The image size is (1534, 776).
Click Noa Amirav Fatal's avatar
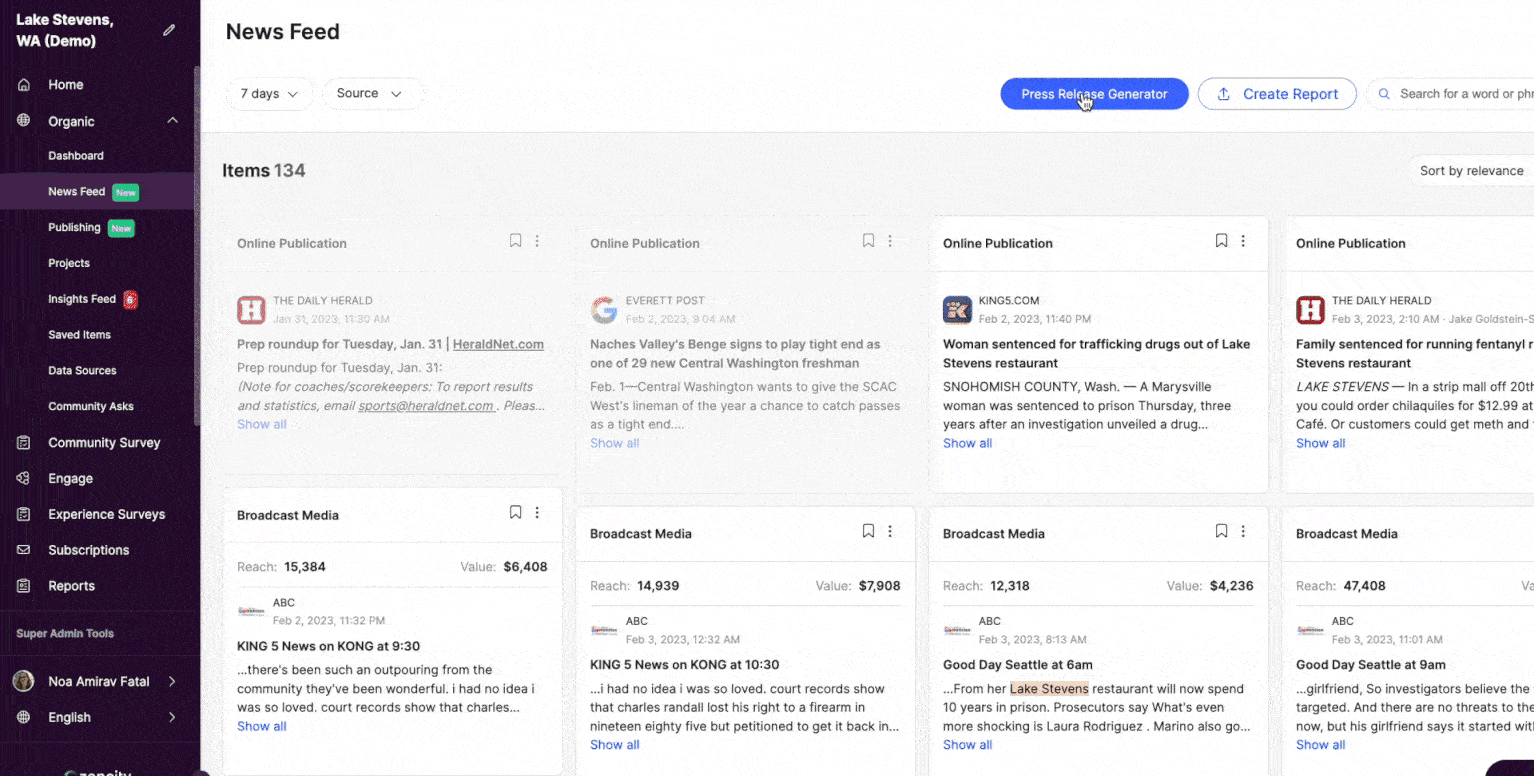tap(23, 681)
